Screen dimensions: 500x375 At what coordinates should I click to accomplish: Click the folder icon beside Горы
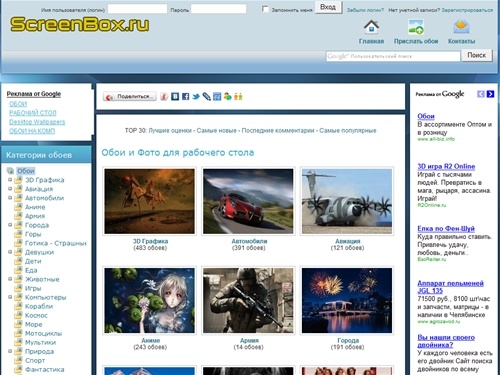tap(18, 234)
